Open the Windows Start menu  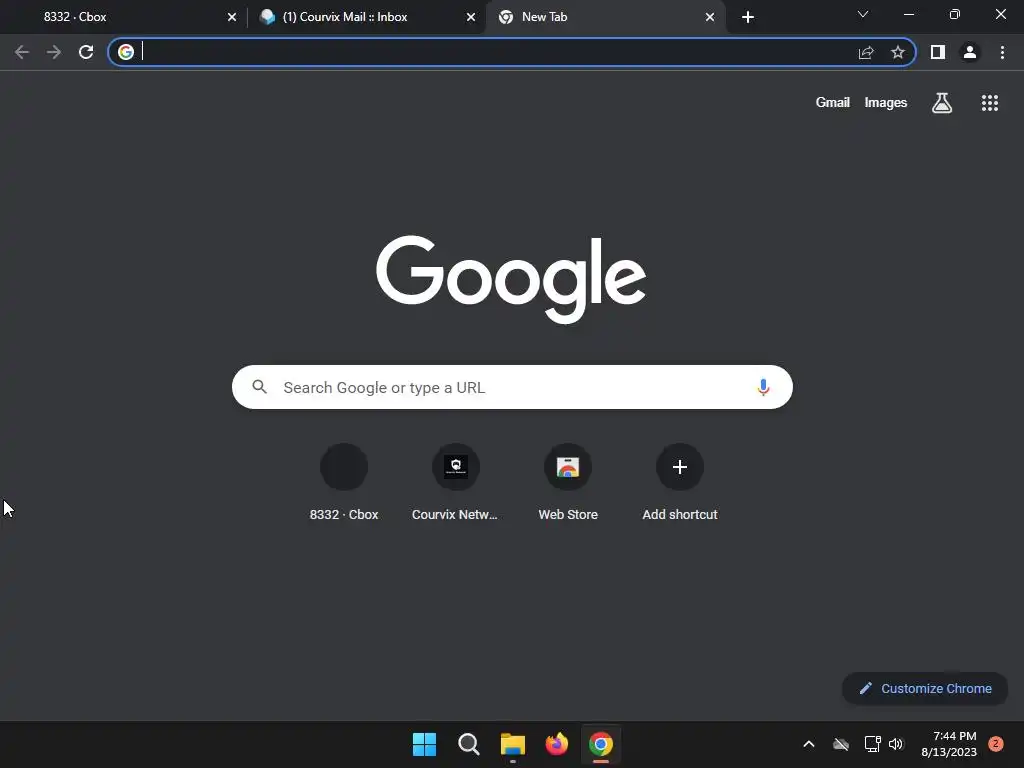(x=424, y=744)
